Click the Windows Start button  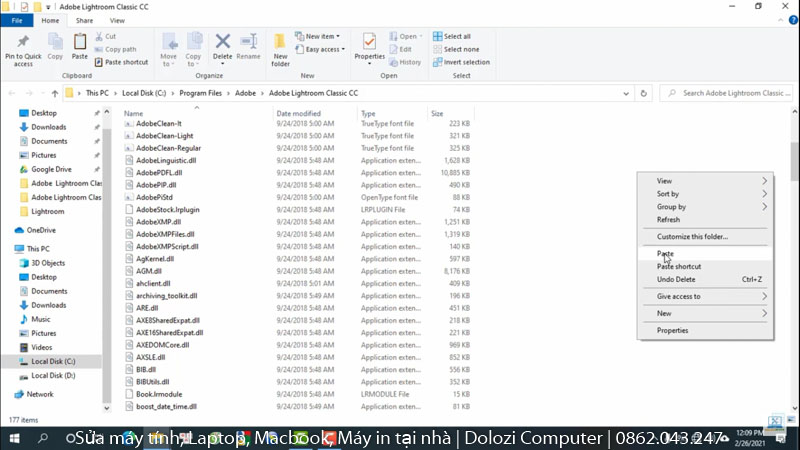[x=15, y=439]
